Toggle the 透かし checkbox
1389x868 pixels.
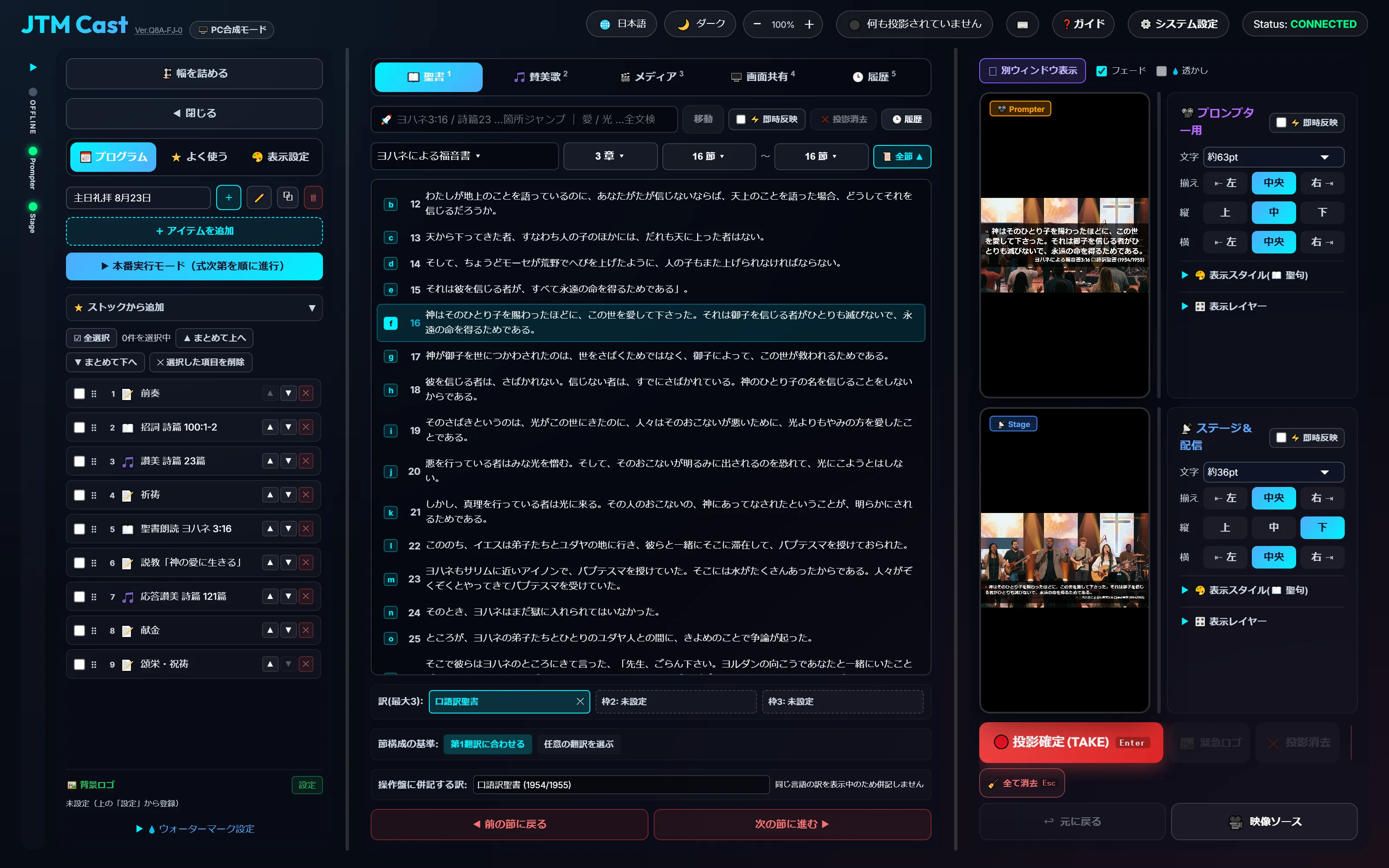click(x=1161, y=71)
